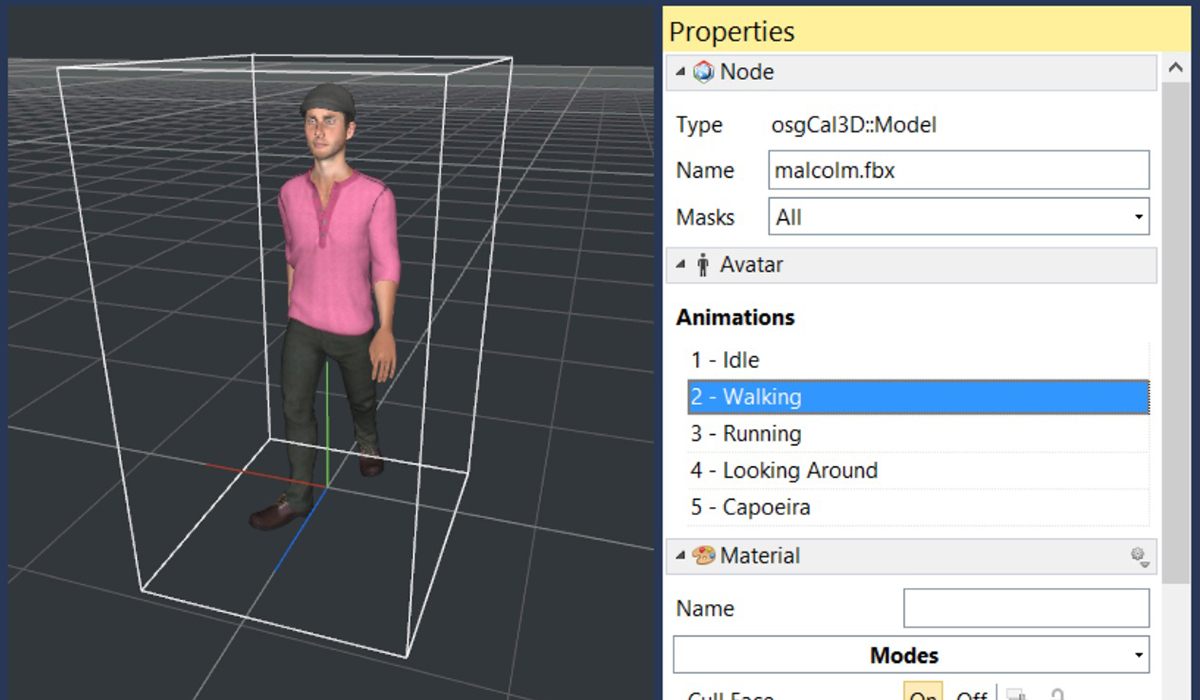Collapse the Avatar section using its triangle
Viewport: 1200px width, 700px height.
click(x=681, y=265)
